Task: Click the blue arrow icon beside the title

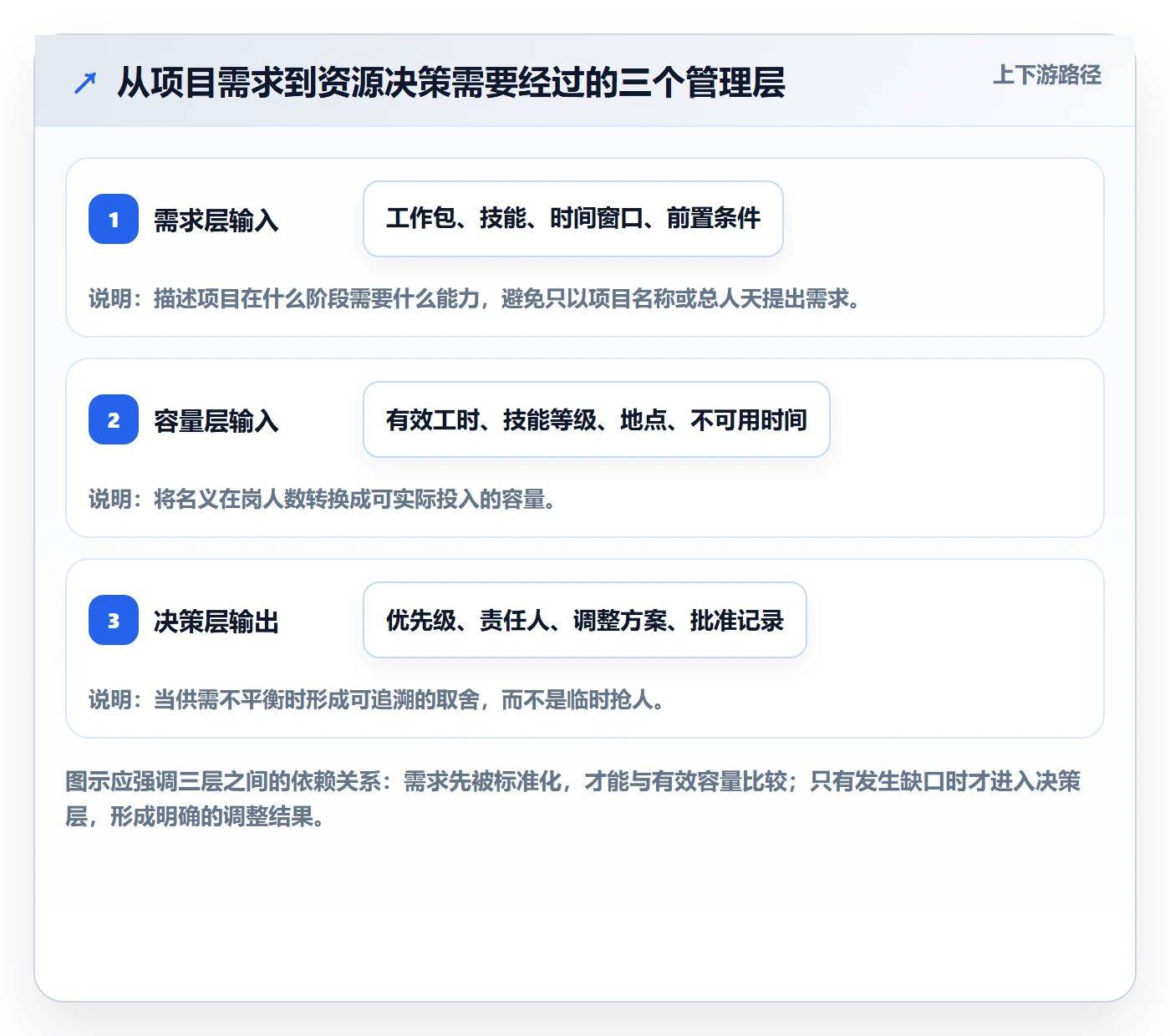Action: pyautogui.click(x=85, y=83)
